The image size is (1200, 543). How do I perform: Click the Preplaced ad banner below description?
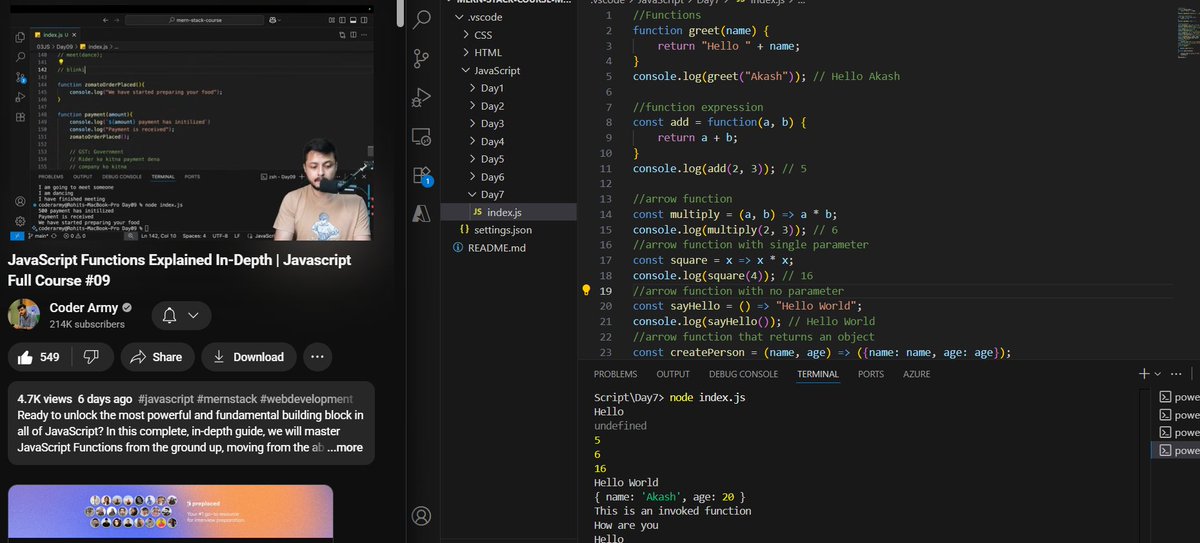click(170, 513)
